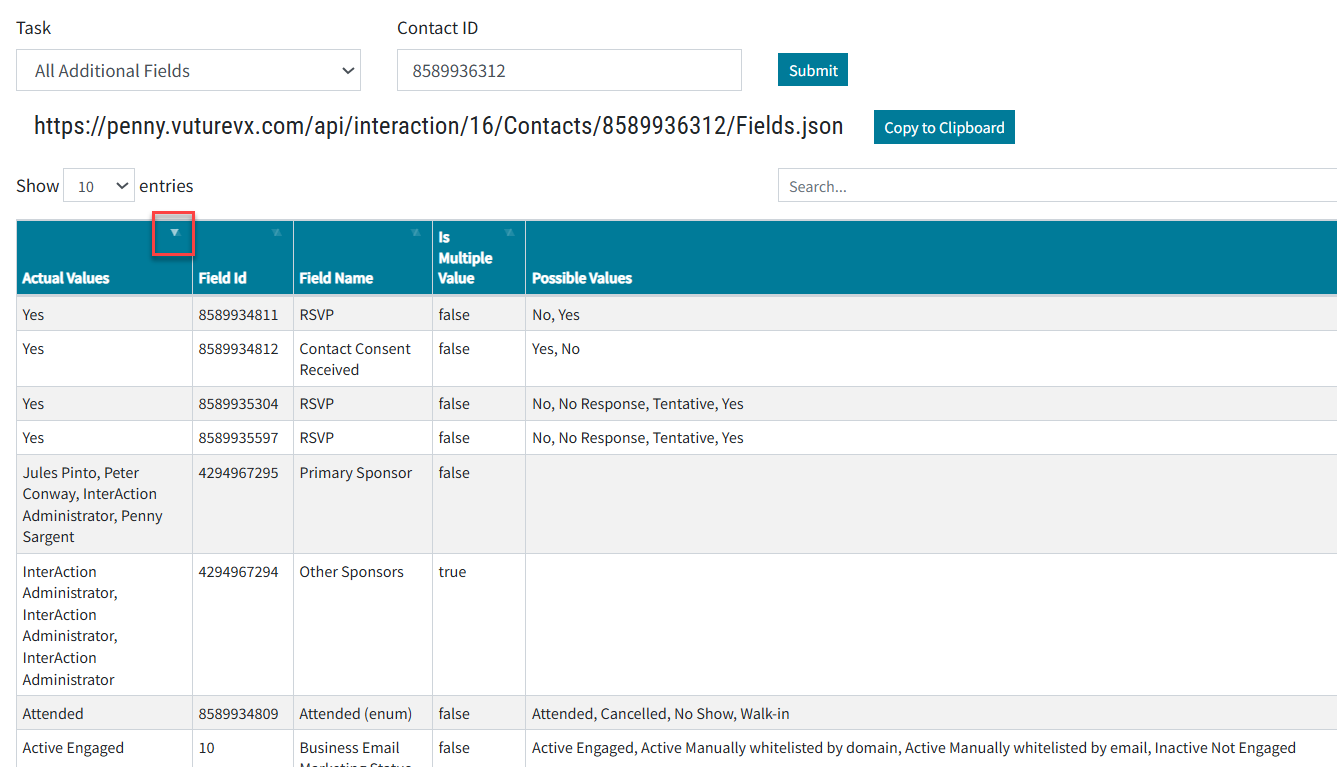Click the Field Name column sort icon
The image size is (1337, 767).
tap(415, 233)
